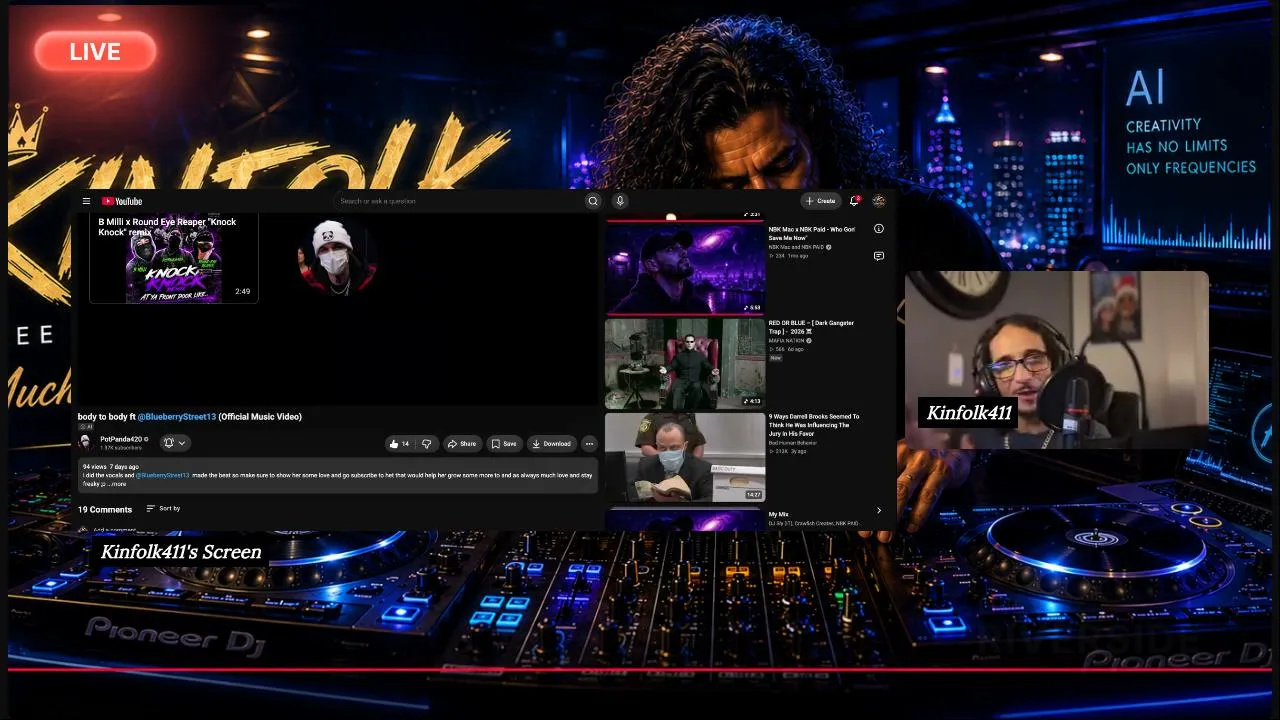Save the video to a playlist
The image size is (1280, 720).
(504, 443)
